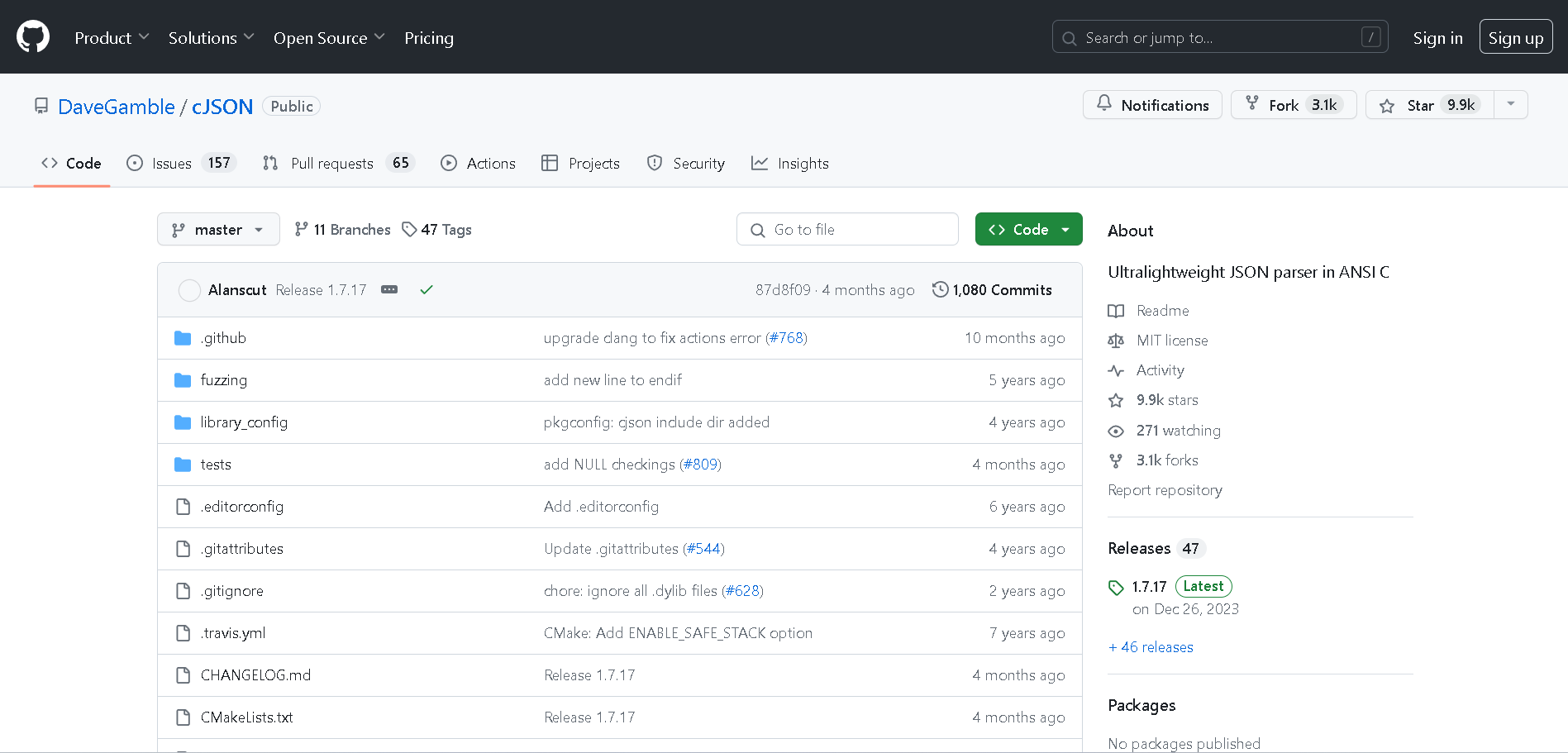This screenshot has height=753, width=1568.
Task: Open the green Code dropdown
Action: (x=1028, y=230)
